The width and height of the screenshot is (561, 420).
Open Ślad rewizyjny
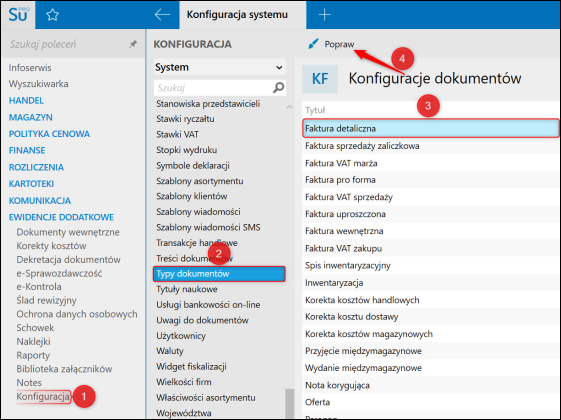(47, 300)
